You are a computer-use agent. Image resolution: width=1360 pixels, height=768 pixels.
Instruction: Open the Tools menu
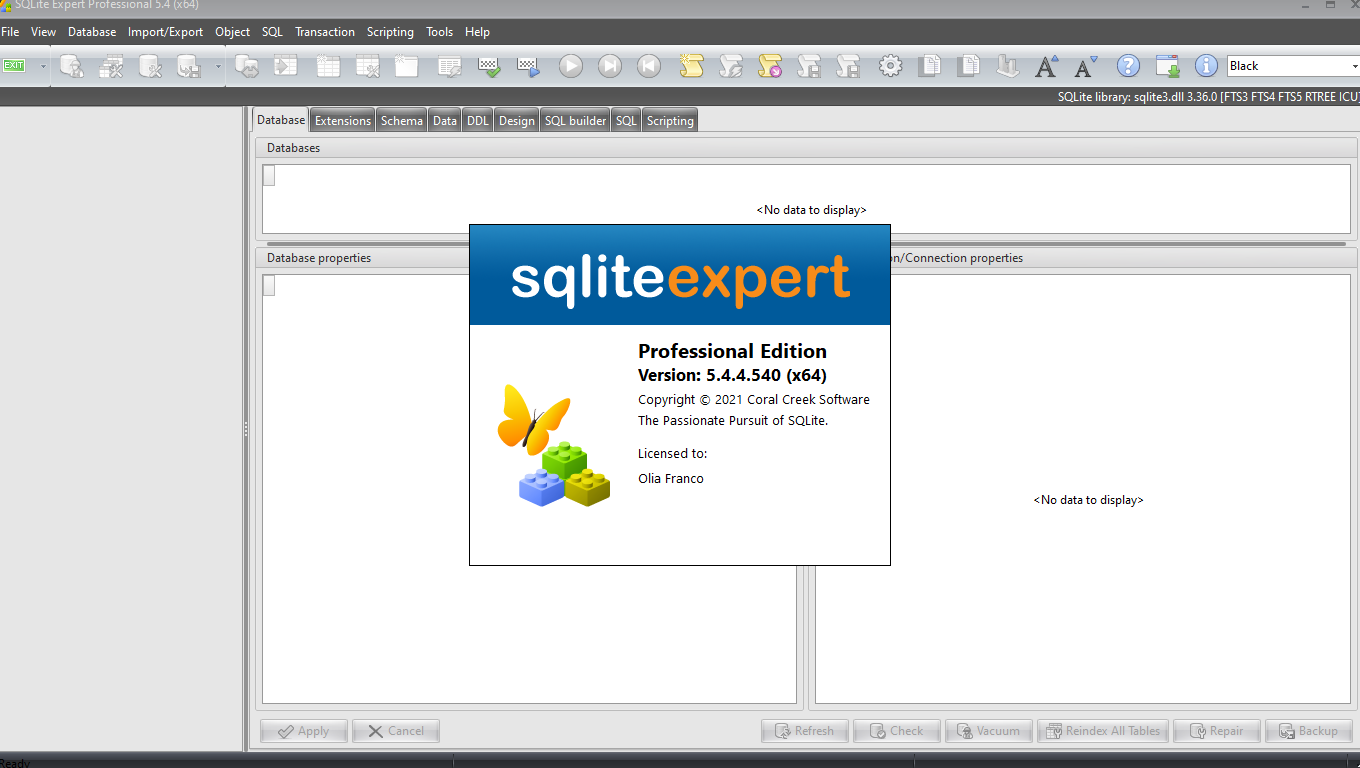[439, 32]
